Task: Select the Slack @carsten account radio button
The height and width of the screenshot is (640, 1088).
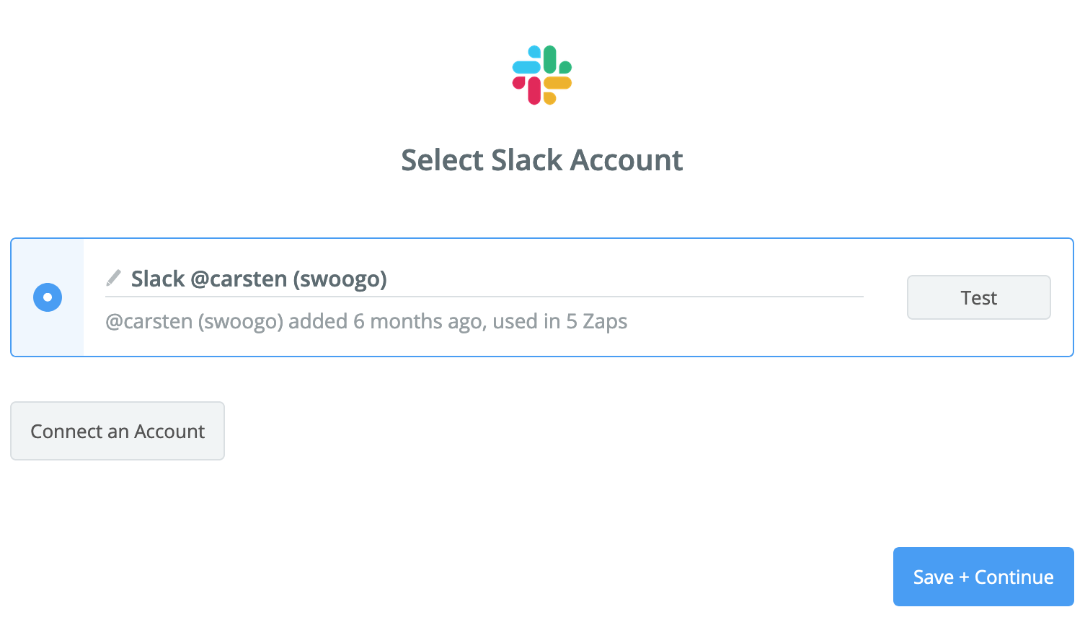Action: (48, 297)
